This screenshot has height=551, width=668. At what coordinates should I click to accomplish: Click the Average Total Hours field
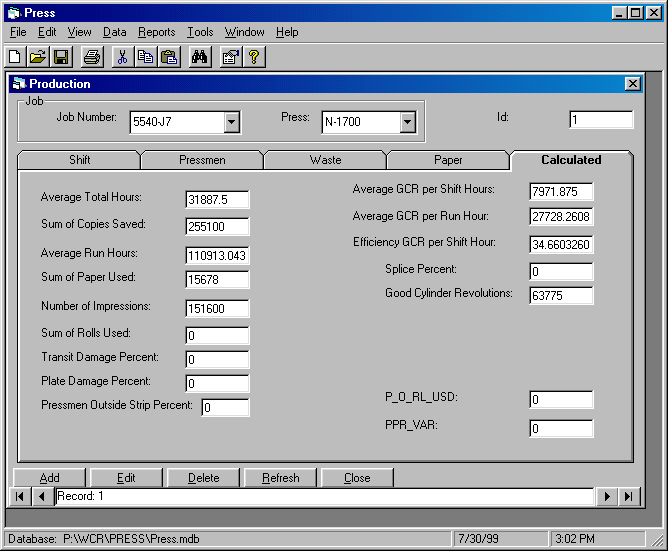pos(217,199)
